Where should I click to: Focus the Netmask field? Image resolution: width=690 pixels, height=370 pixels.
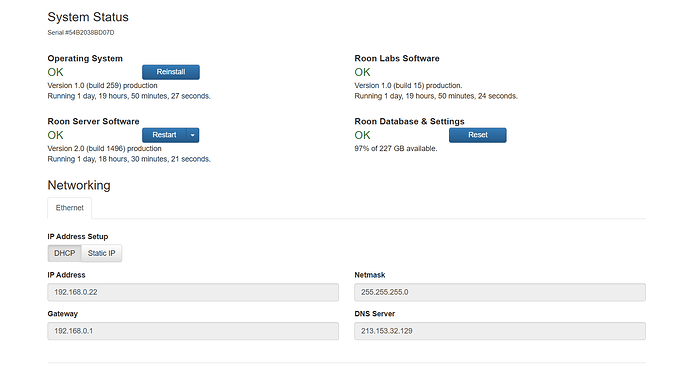point(500,292)
